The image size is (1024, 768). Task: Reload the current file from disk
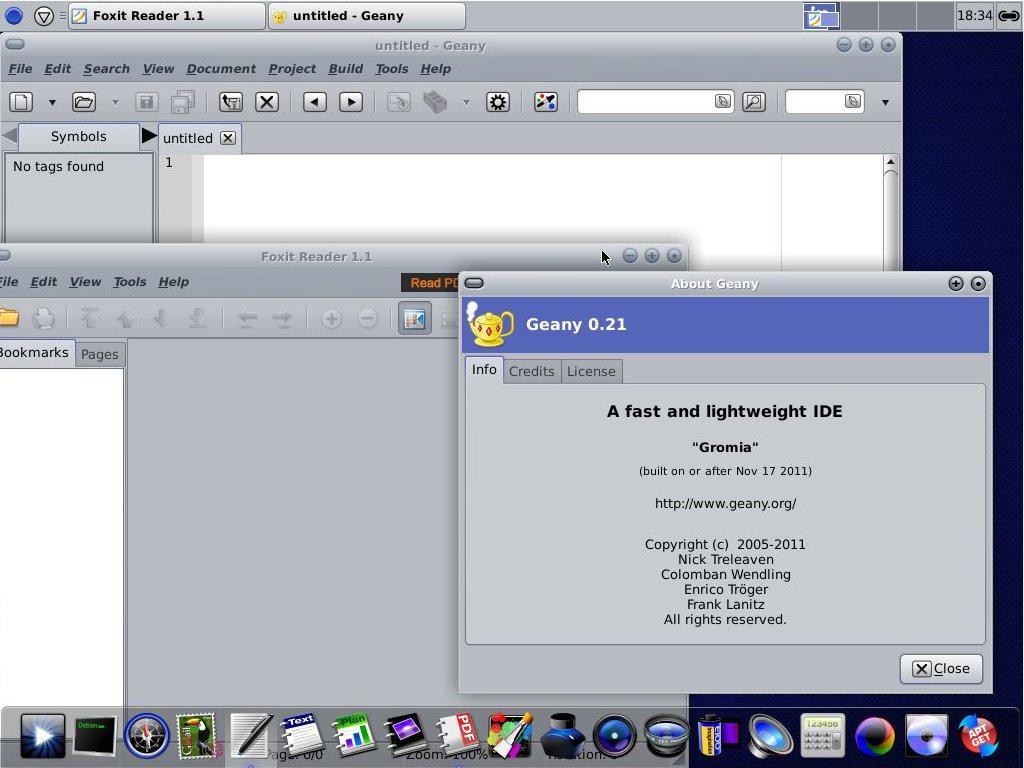[231, 102]
